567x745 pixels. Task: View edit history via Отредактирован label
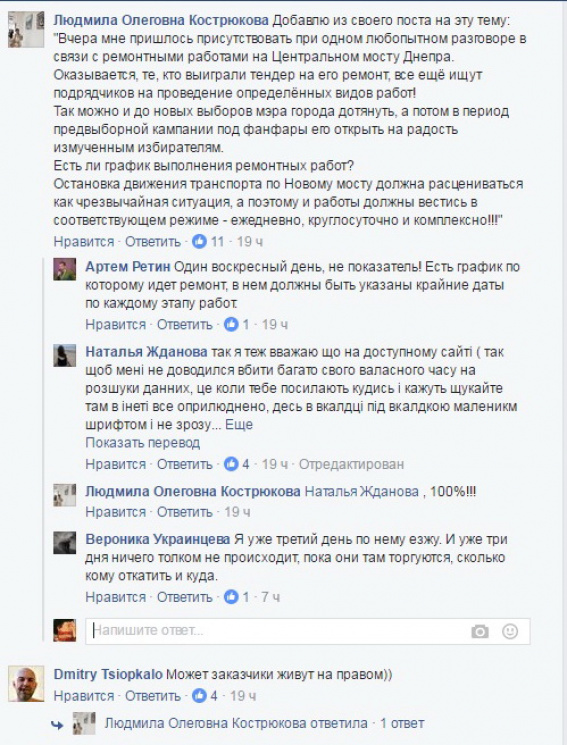tap(351, 464)
